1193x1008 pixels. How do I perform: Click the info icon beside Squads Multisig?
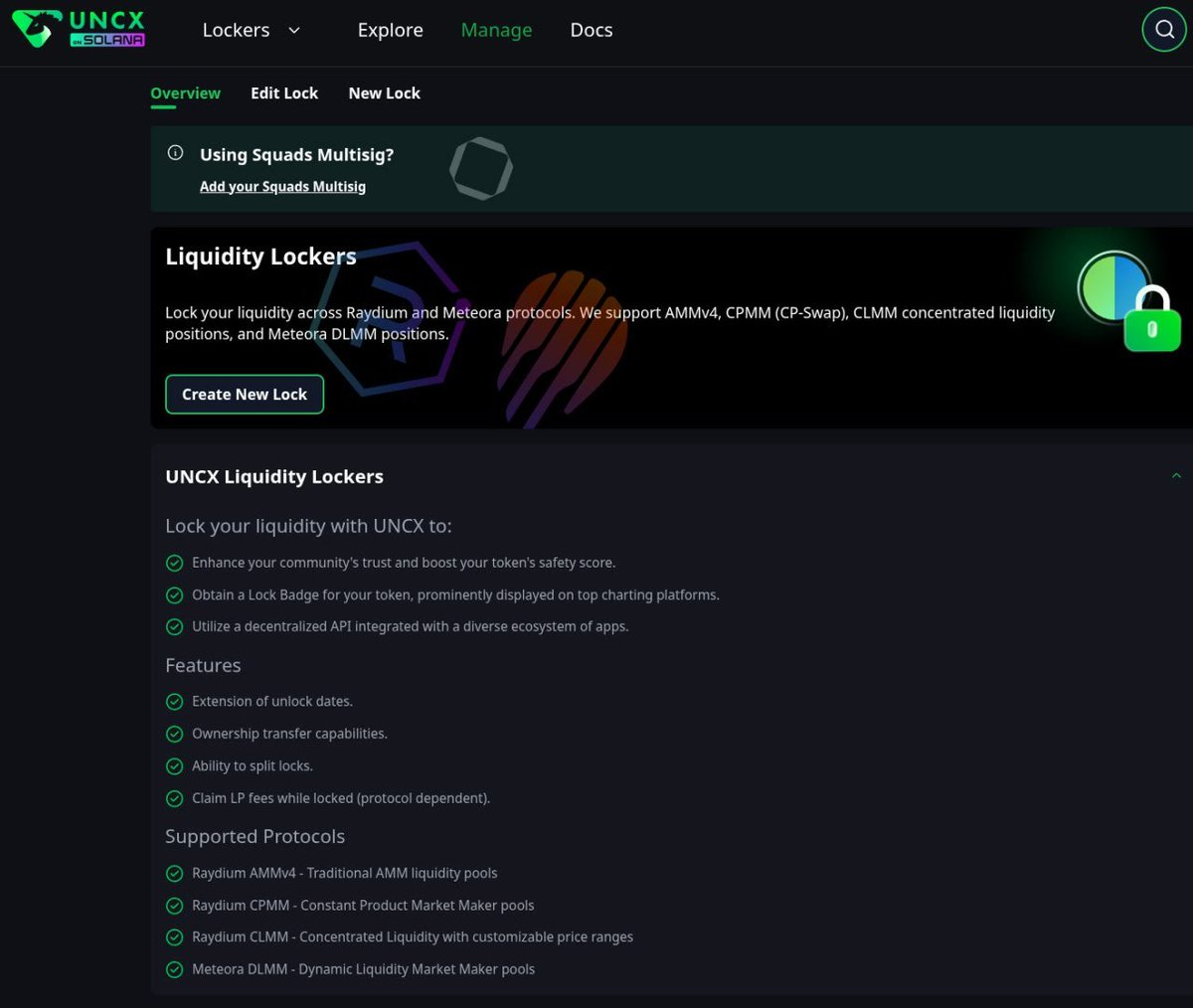click(x=175, y=153)
